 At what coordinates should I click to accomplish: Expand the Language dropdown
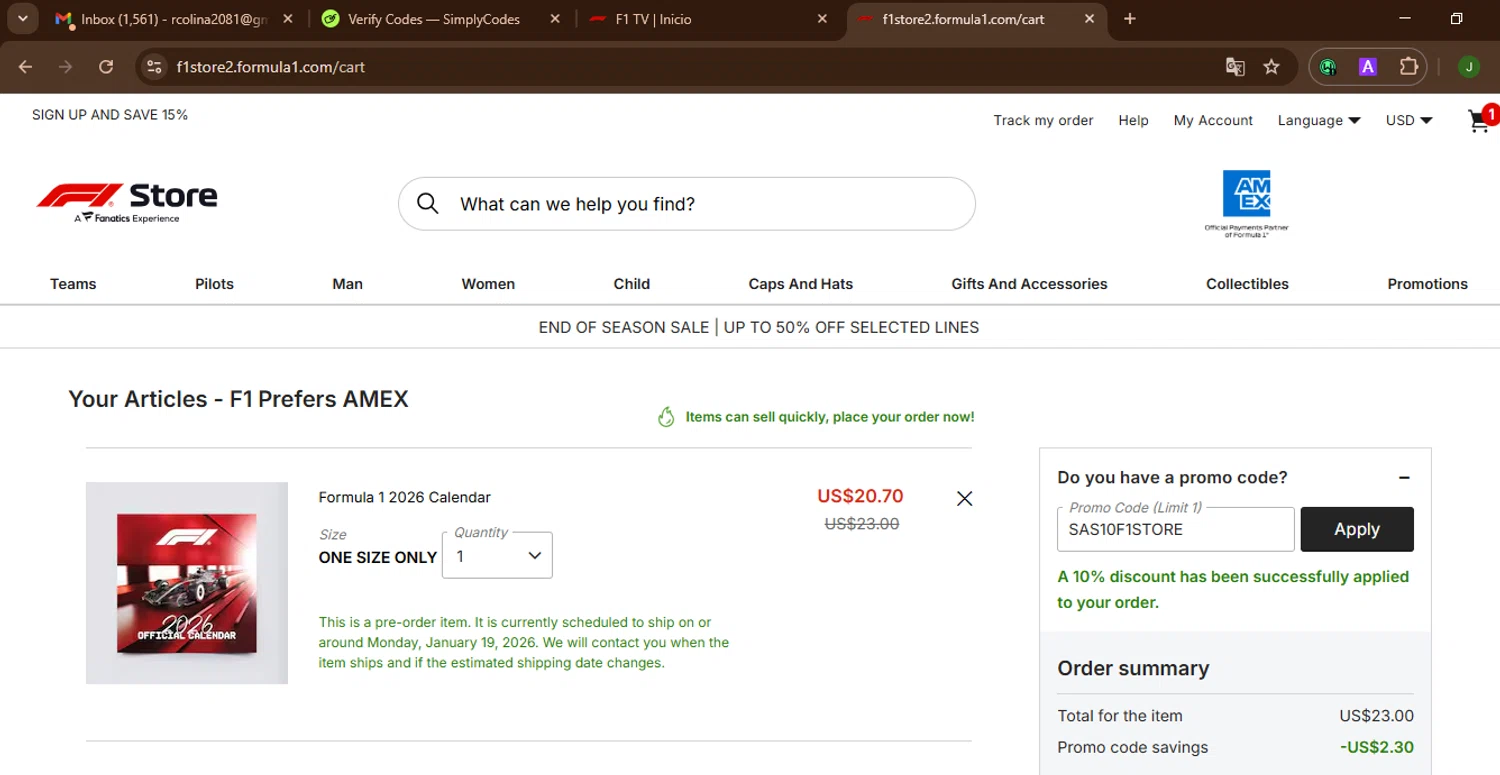tap(1319, 120)
